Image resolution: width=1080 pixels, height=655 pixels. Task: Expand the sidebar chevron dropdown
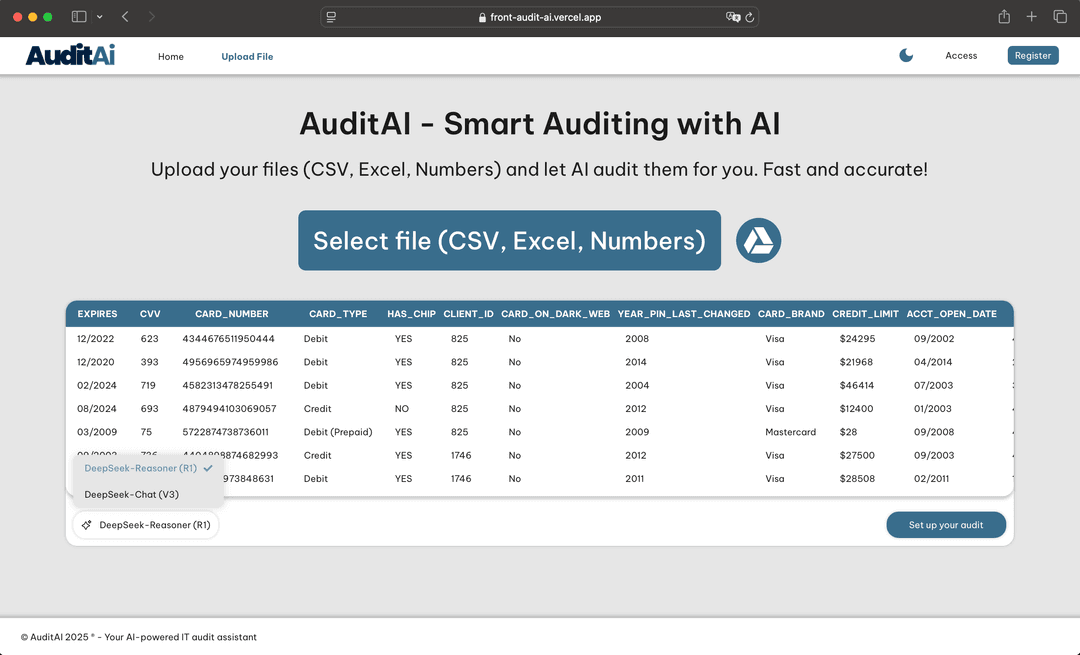pyautogui.click(x=99, y=17)
